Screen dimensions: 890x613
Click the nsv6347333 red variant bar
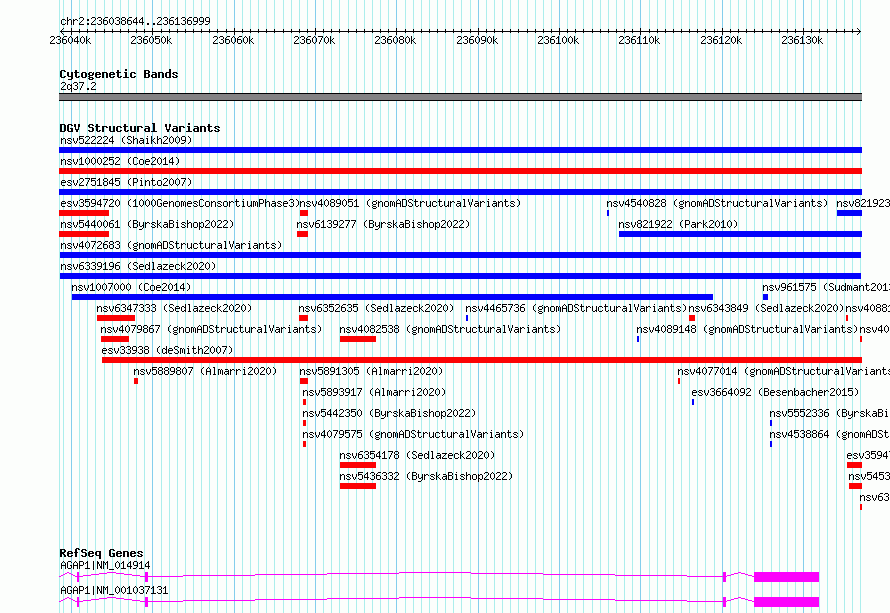pos(116,318)
